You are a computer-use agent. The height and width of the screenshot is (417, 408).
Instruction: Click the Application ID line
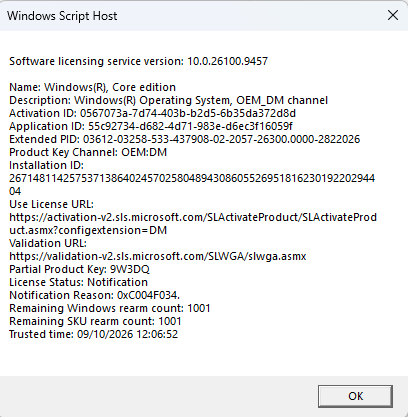point(151,126)
